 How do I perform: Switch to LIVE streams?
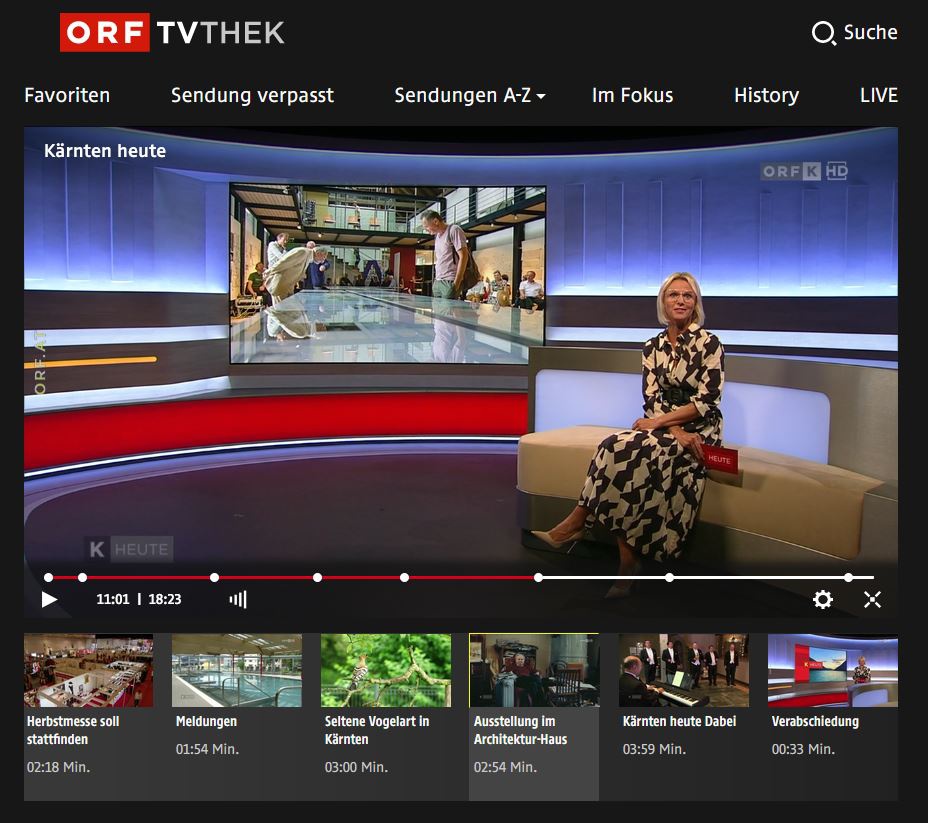878,95
